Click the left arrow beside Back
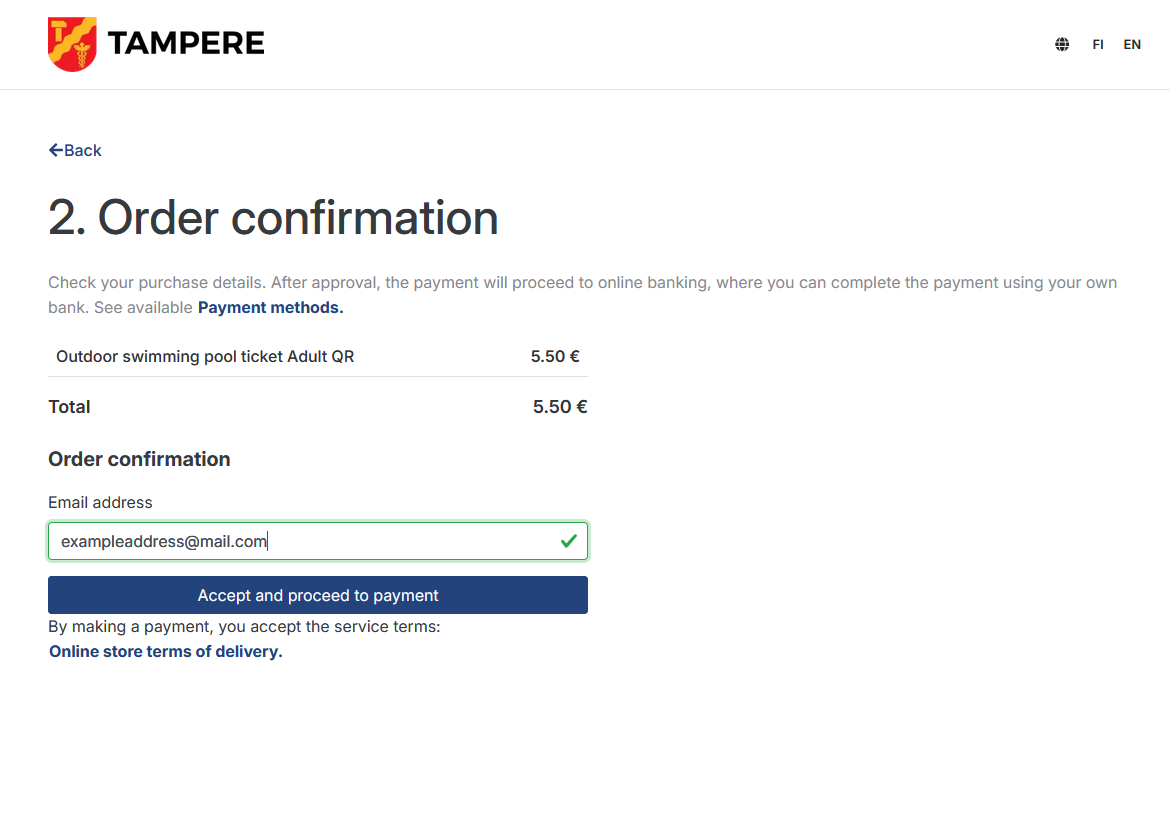This screenshot has width=1170, height=830. [56, 150]
